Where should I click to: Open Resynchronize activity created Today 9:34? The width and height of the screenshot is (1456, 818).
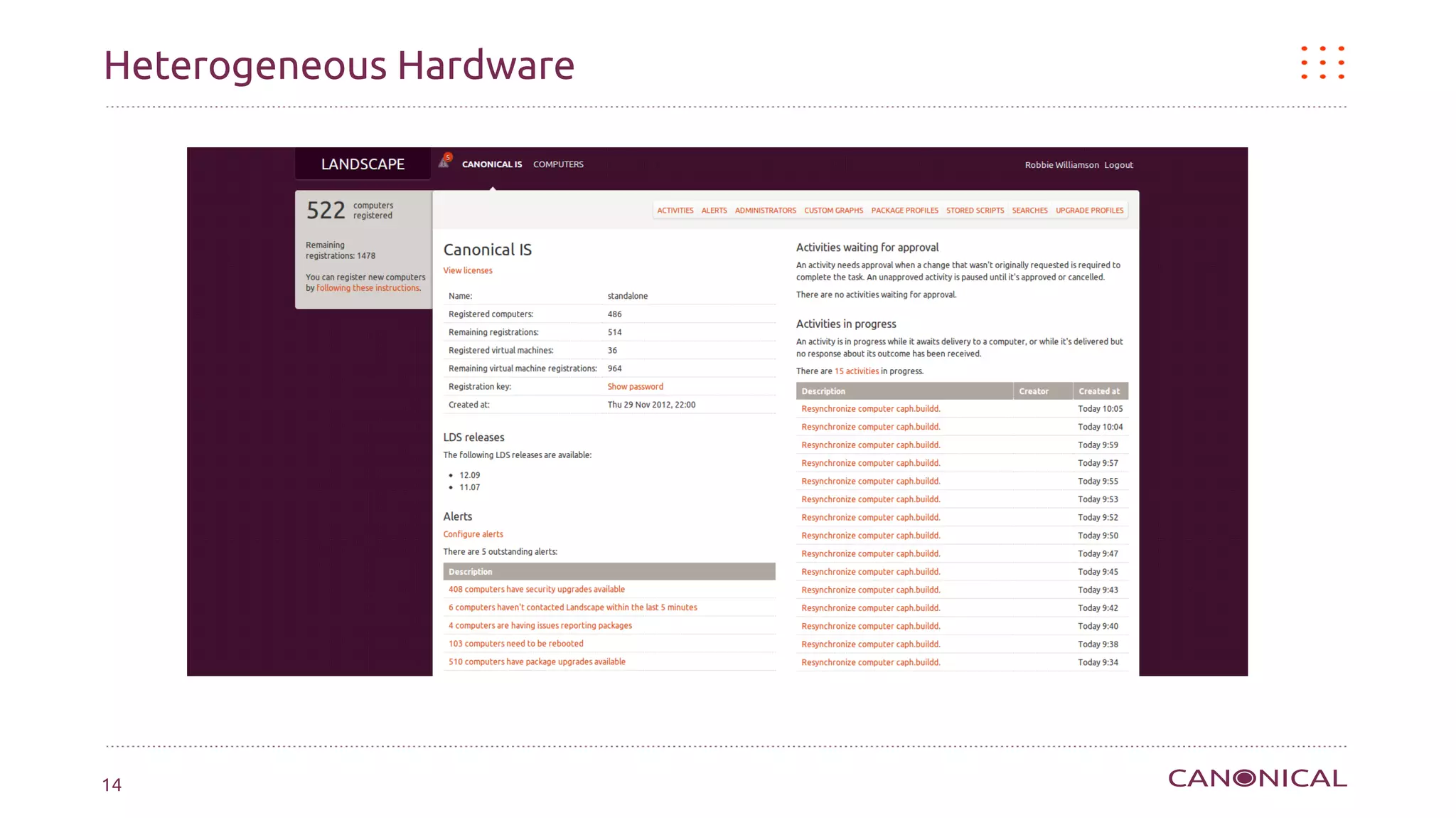coord(871,663)
